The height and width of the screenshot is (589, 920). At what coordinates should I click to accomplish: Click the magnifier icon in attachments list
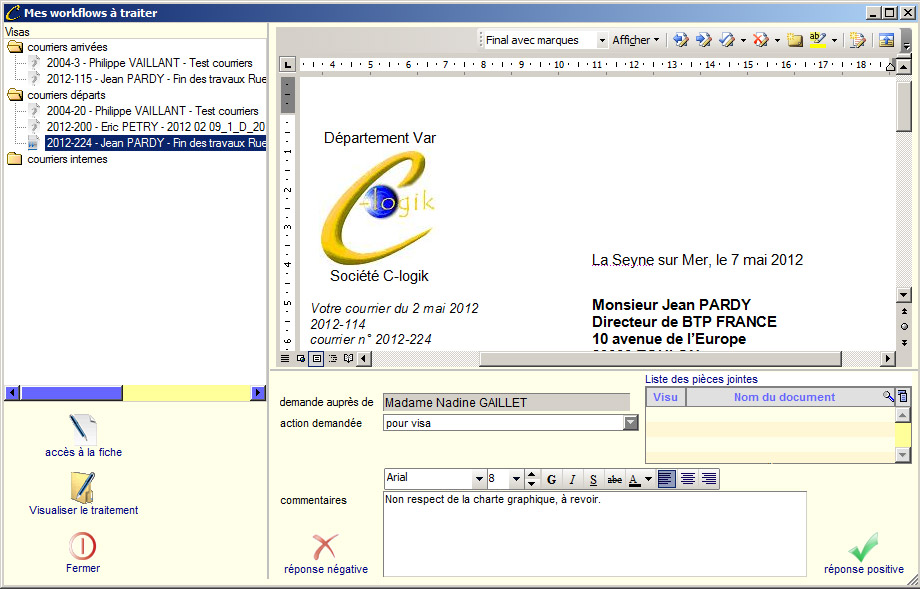(x=888, y=397)
